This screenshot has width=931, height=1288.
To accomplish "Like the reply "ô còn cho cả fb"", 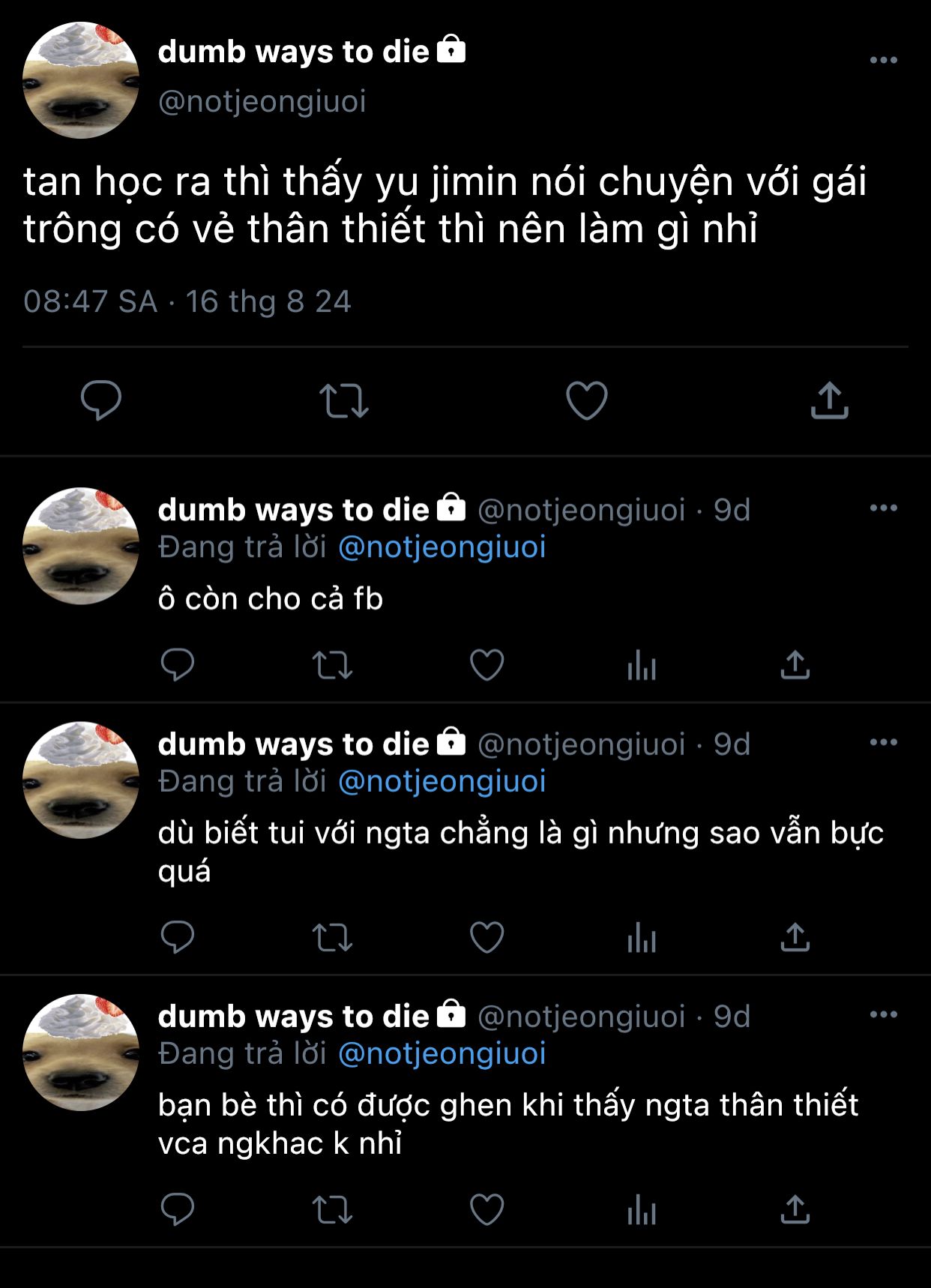I will pyautogui.click(x=486, y=665).
